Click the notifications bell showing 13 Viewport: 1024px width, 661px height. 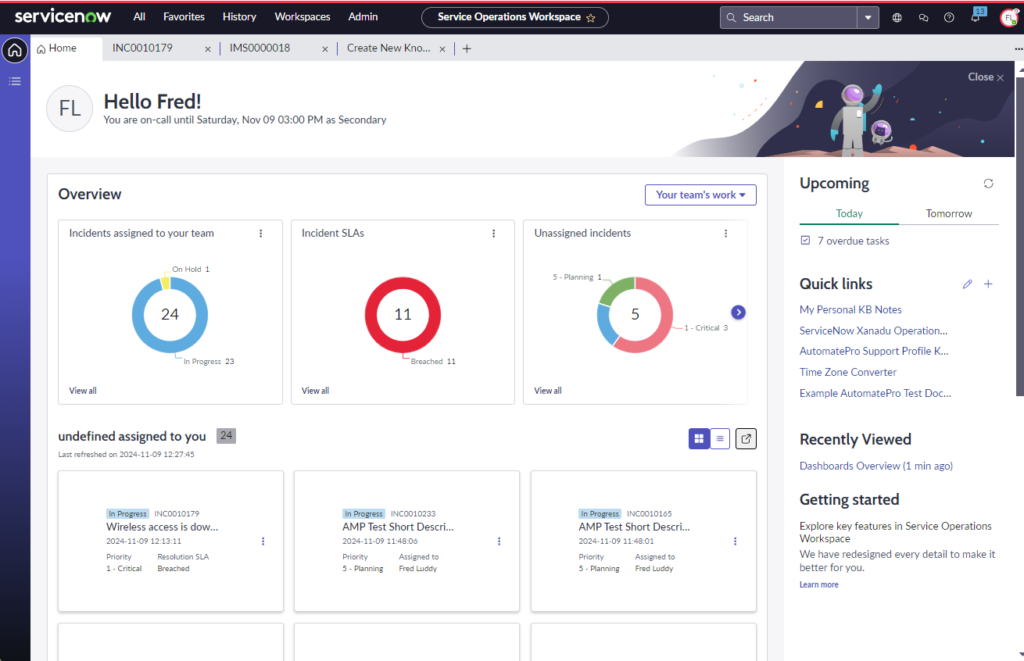[978, 16]
